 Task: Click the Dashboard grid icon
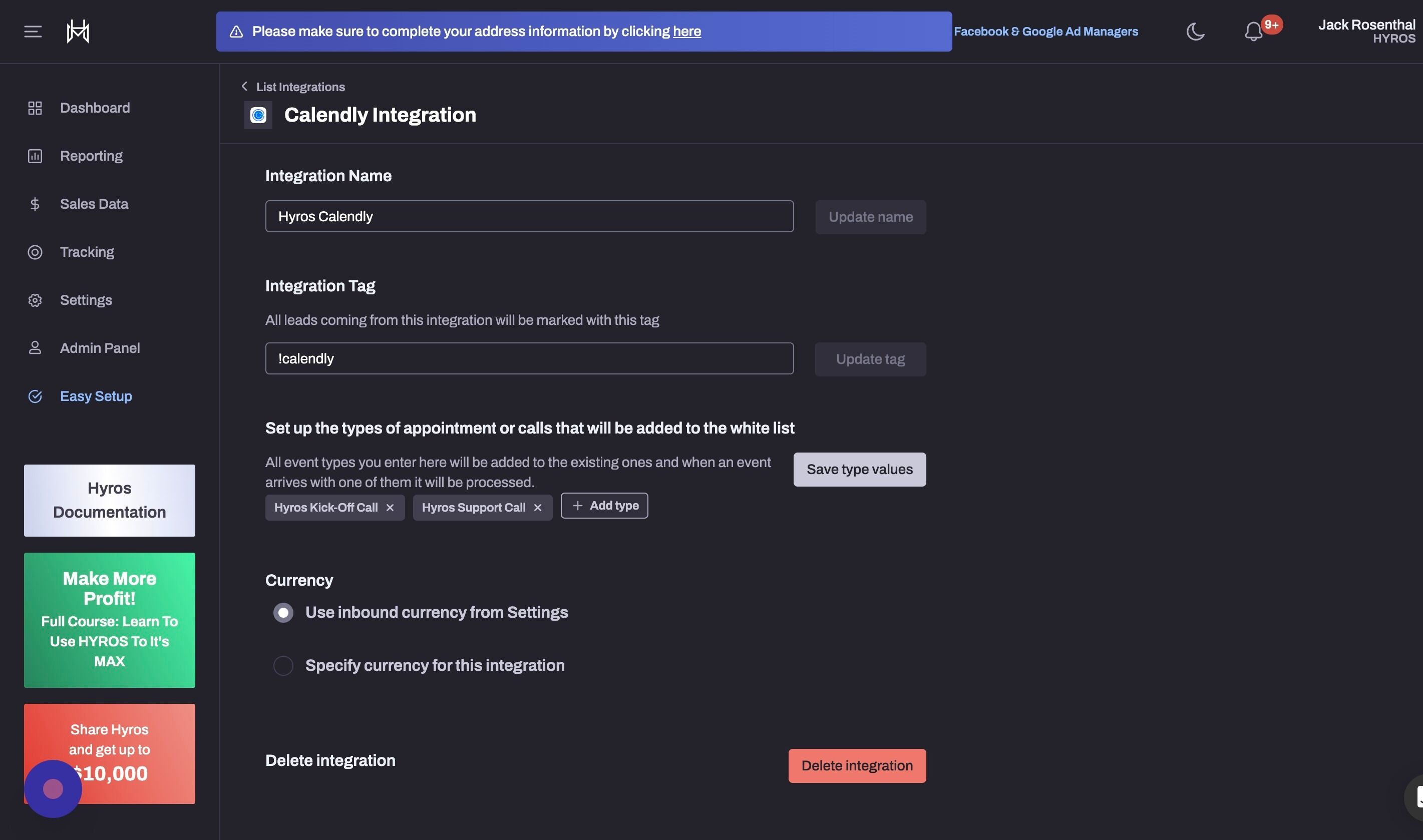[x=35, y=108]
